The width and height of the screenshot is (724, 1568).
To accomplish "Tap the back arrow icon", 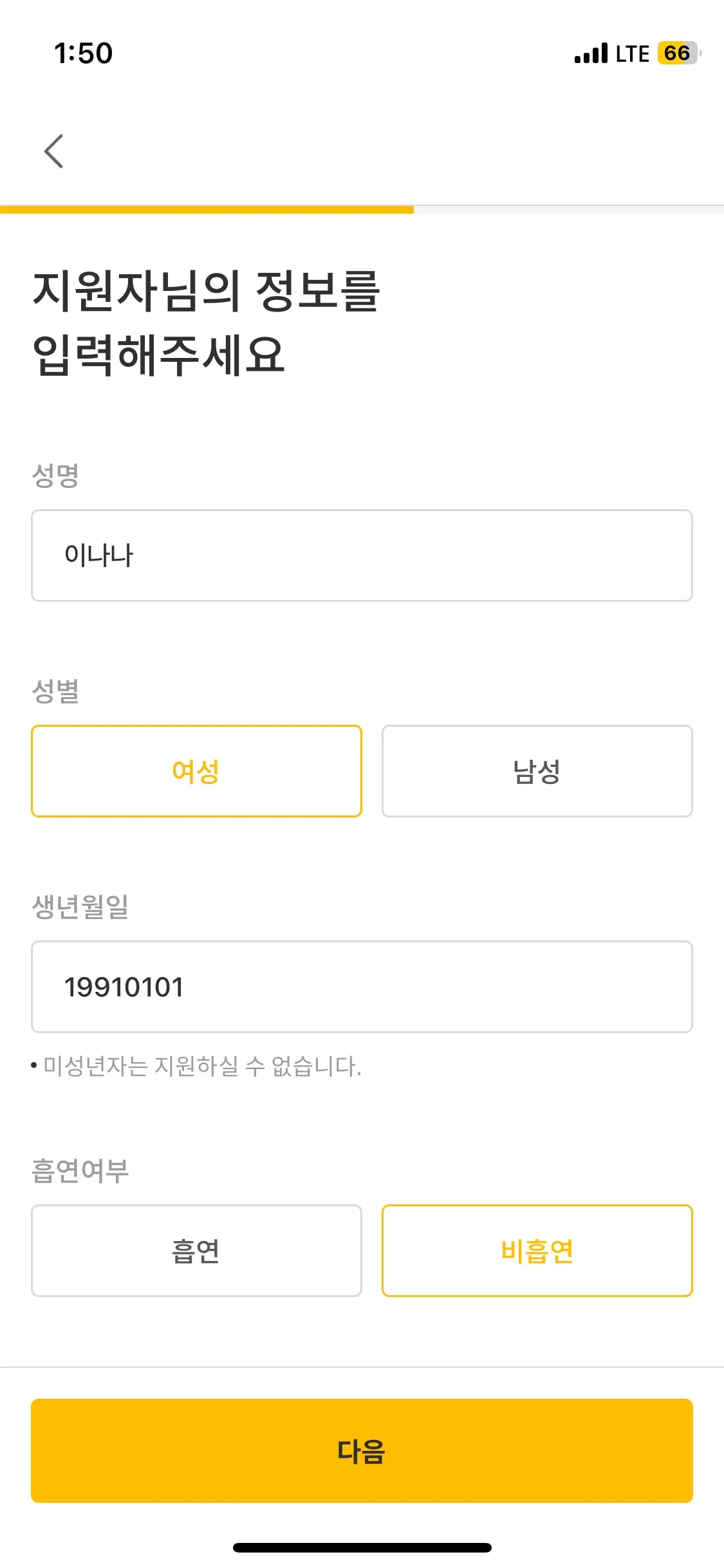I will point(54,151).
